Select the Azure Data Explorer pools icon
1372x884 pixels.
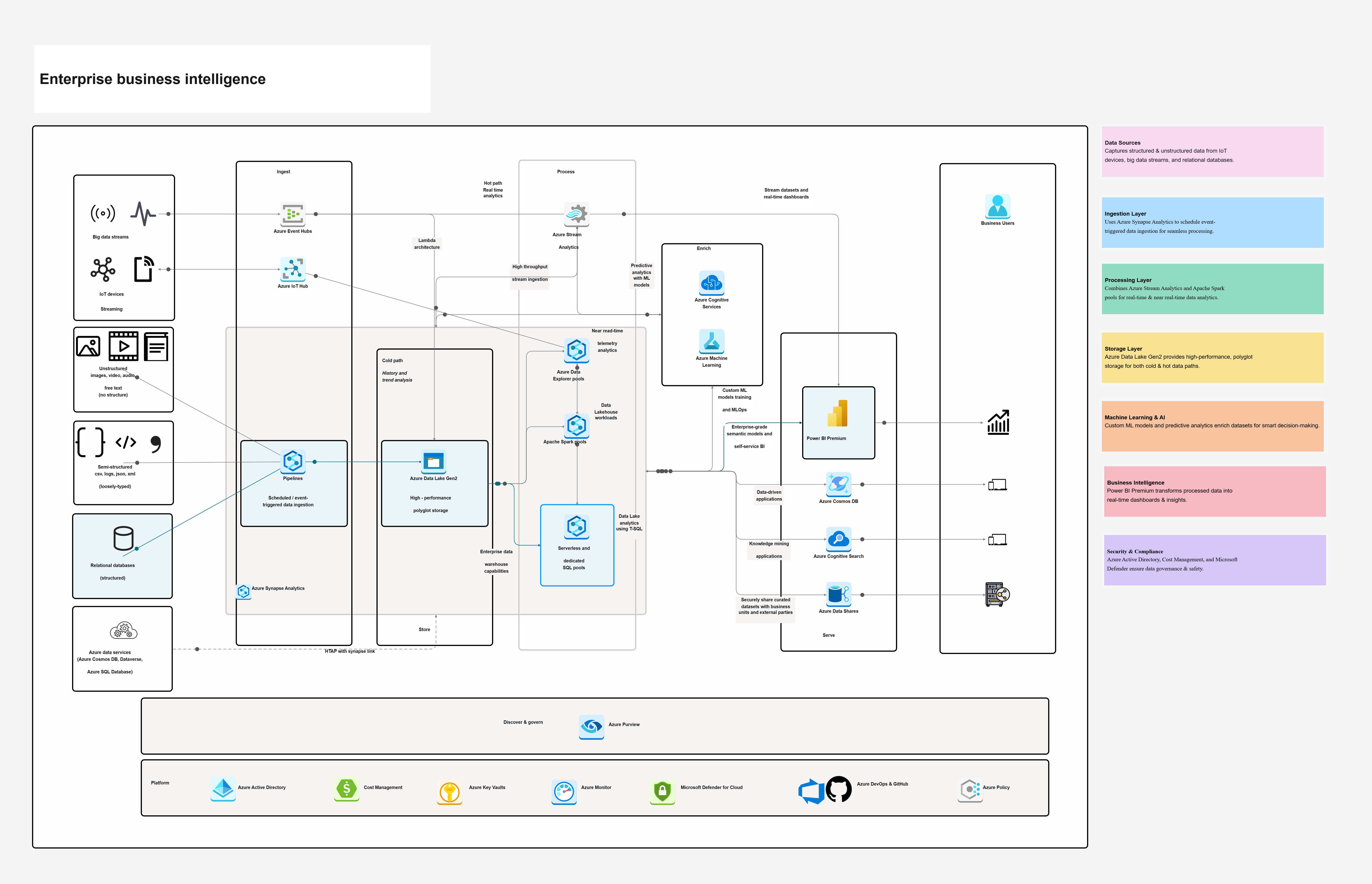577,350
